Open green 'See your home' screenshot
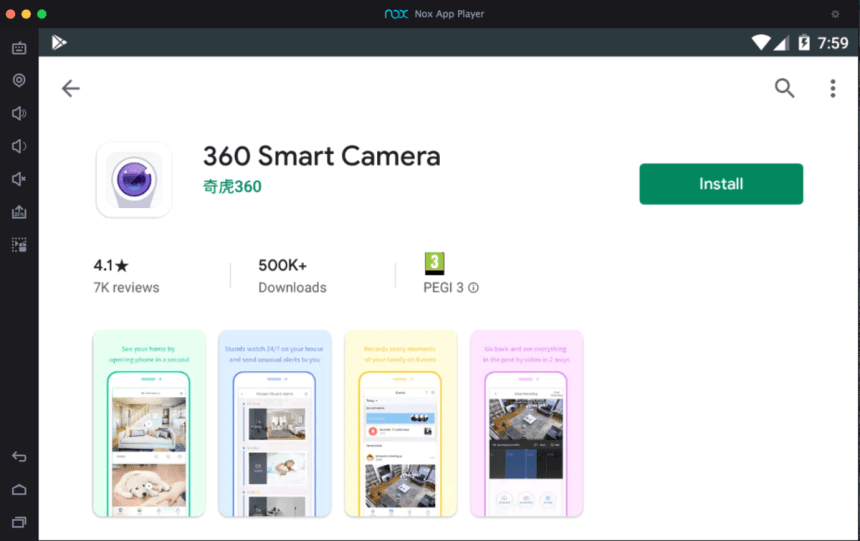Image resolution: width=860 pixels, height=541 pixels. (149, 424)
